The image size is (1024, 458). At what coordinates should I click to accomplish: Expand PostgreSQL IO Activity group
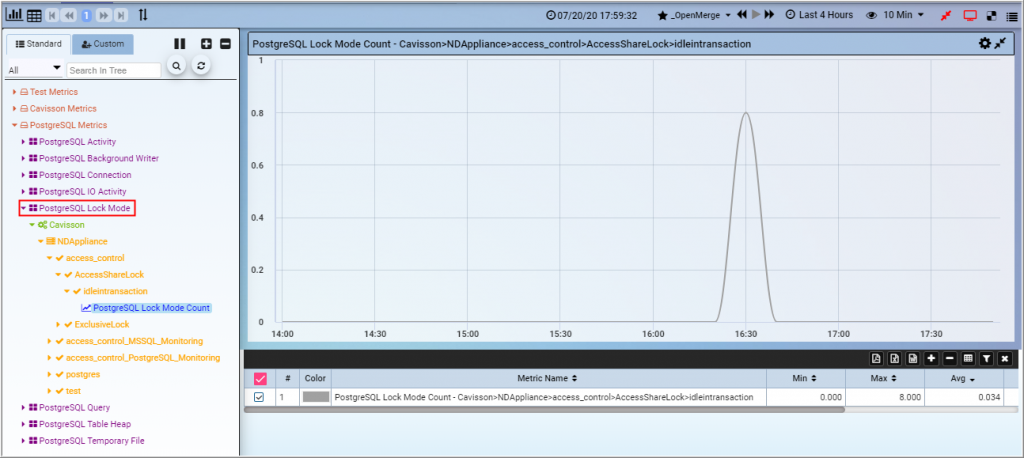pyautogui.click(x=24, y=191)
